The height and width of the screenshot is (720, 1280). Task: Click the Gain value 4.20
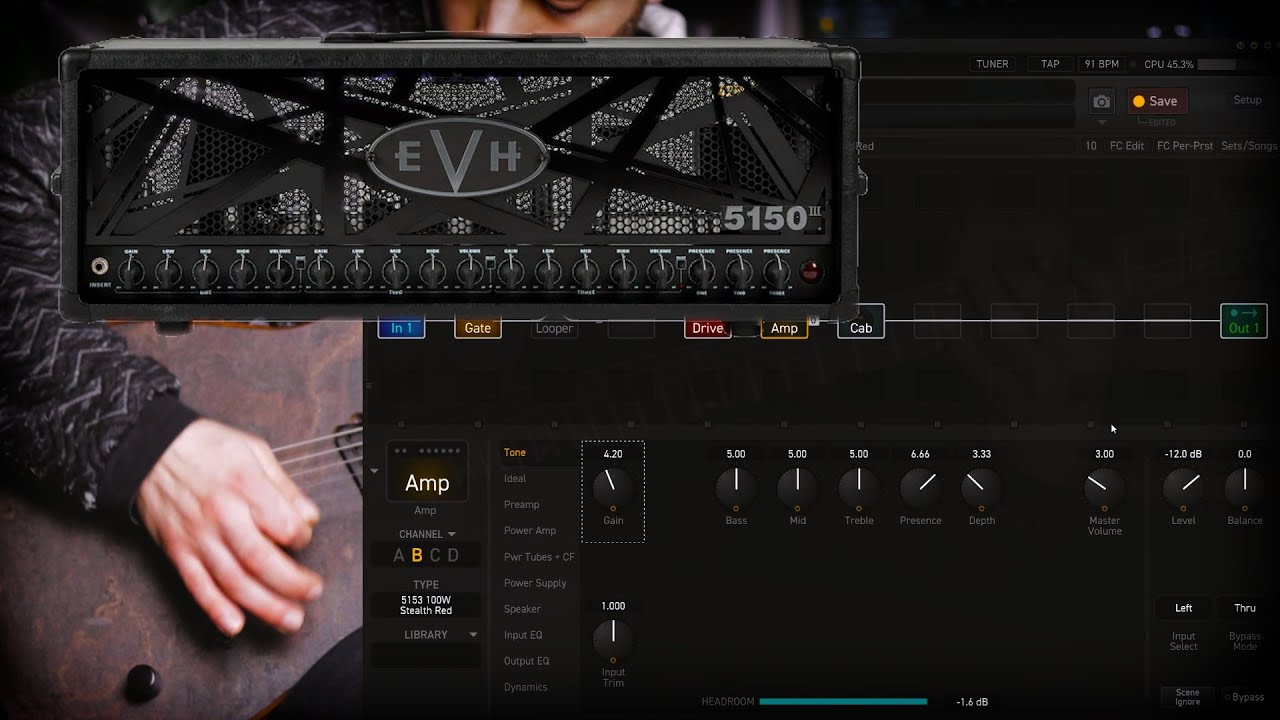click(613, 454)
